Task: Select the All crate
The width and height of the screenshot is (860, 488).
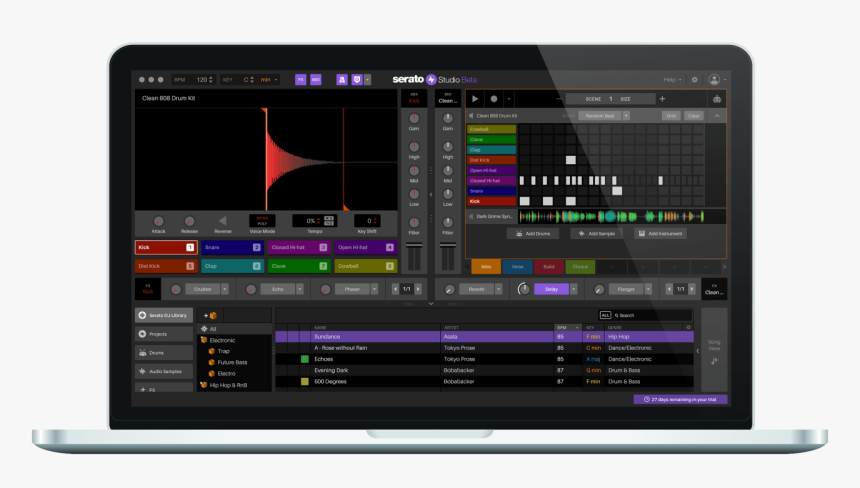Action: [x=235, y=329]
